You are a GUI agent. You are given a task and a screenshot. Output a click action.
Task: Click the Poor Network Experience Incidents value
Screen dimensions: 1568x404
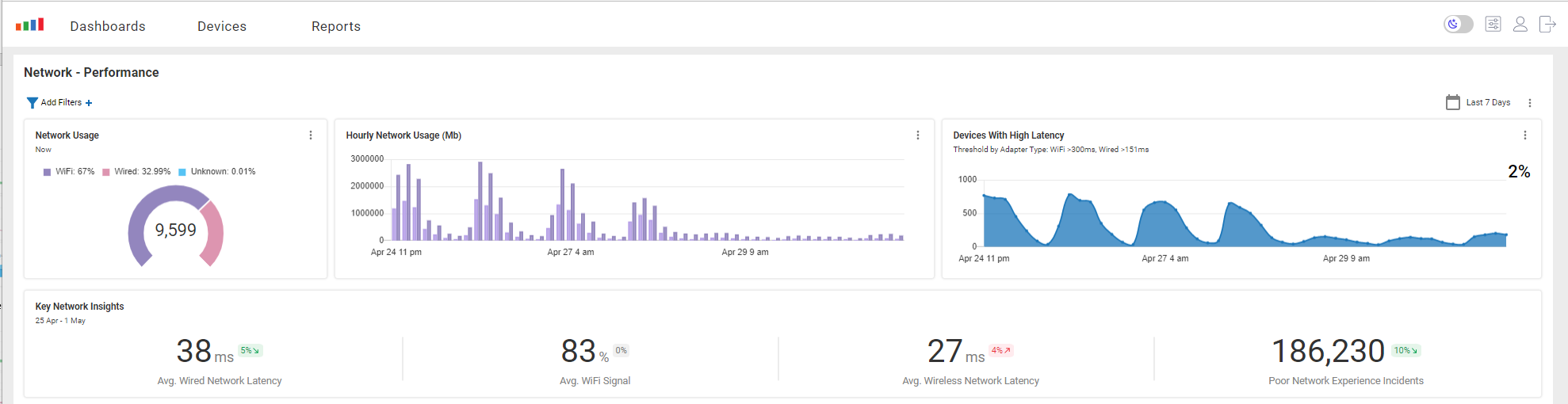(1328, 351)
